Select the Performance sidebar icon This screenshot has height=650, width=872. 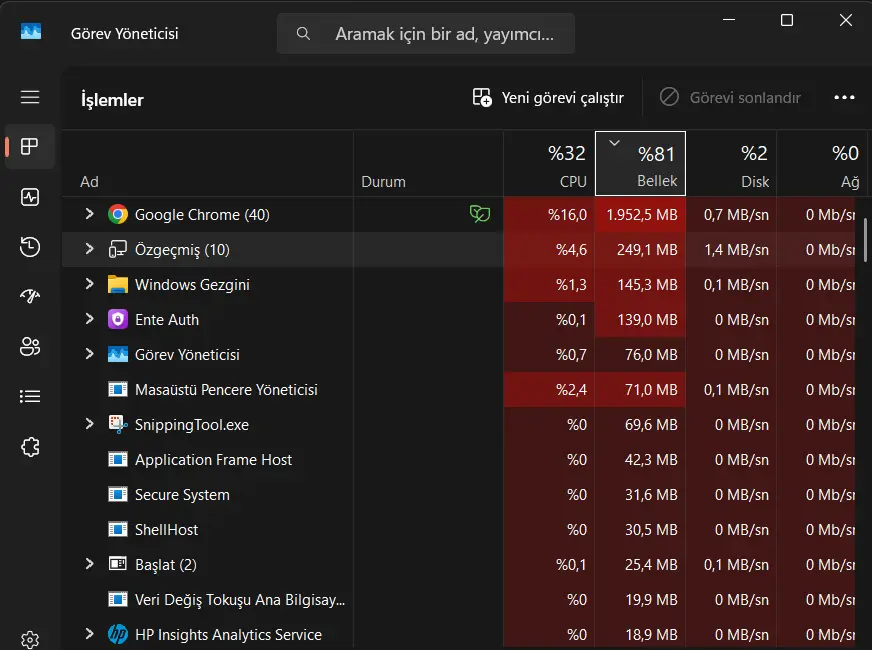pyautogui.click(x=30, y=197)
